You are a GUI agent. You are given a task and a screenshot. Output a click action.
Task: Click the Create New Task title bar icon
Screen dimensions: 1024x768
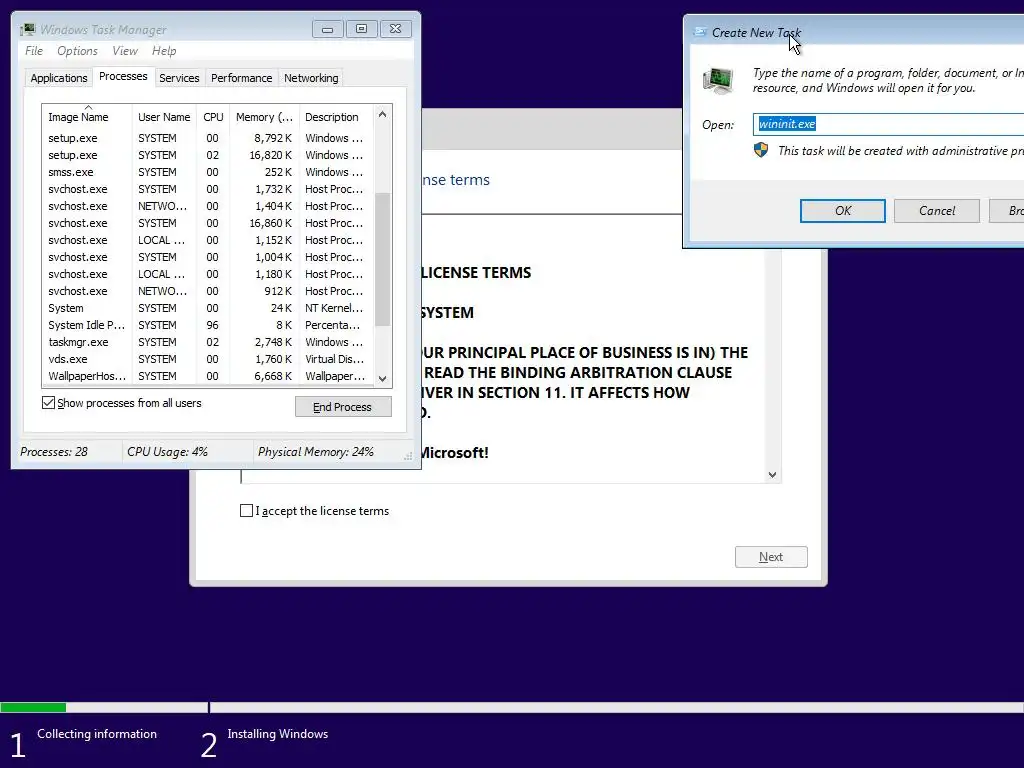pos(700,32)
